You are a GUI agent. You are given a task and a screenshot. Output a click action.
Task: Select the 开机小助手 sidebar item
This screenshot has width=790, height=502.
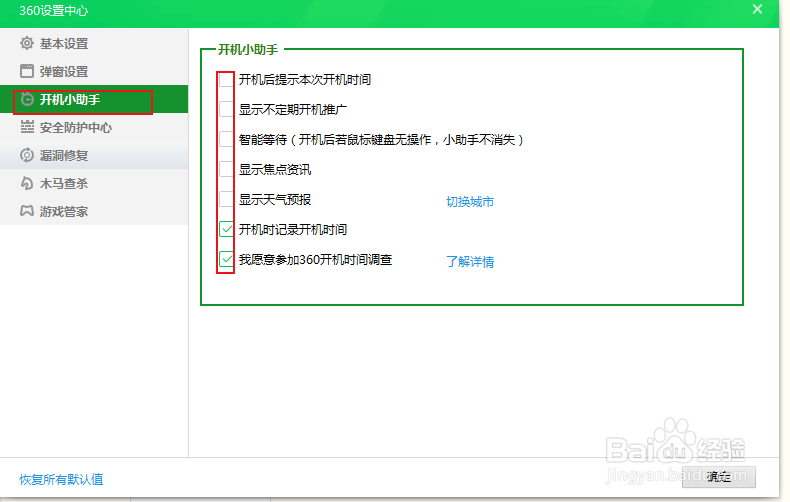pyautogui.click(x=94, y=99)
